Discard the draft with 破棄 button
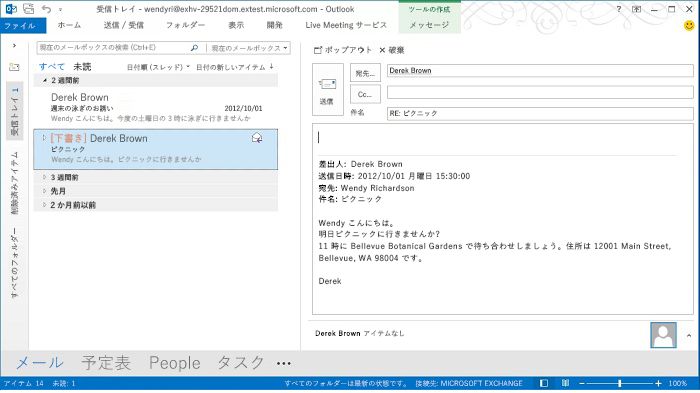The width and height of the screenshot is (700, 393). coord(392,50)
